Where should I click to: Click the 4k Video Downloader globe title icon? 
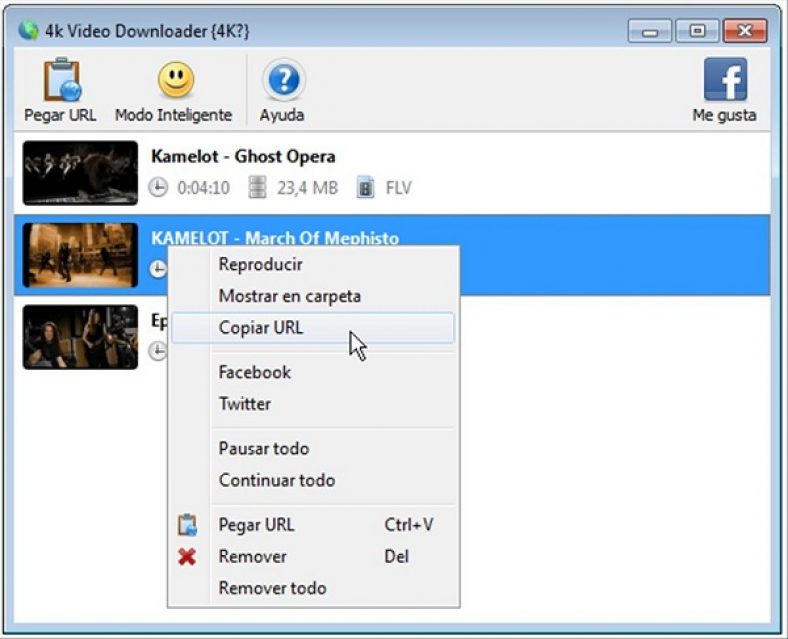click(x=29, y=31)
